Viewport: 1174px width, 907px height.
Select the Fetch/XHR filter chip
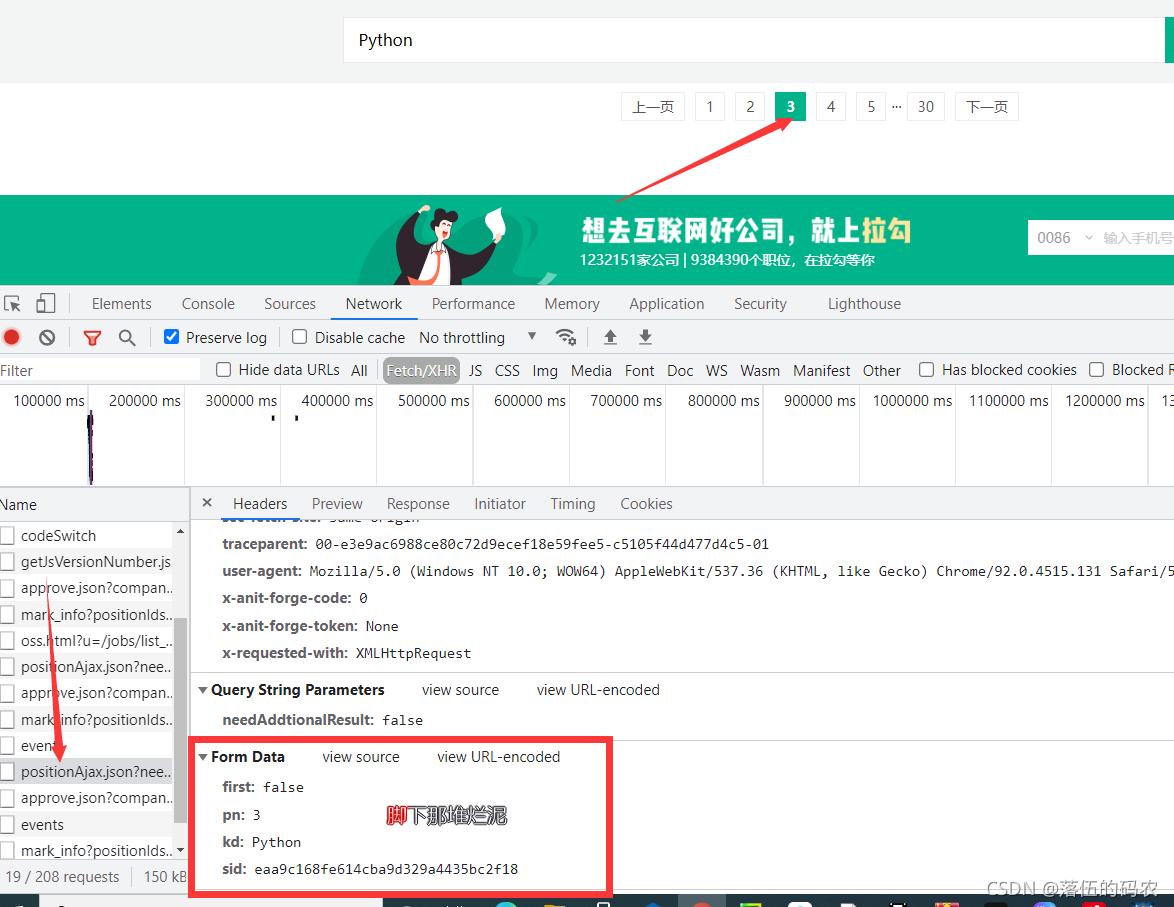click(x=421, y=369)
